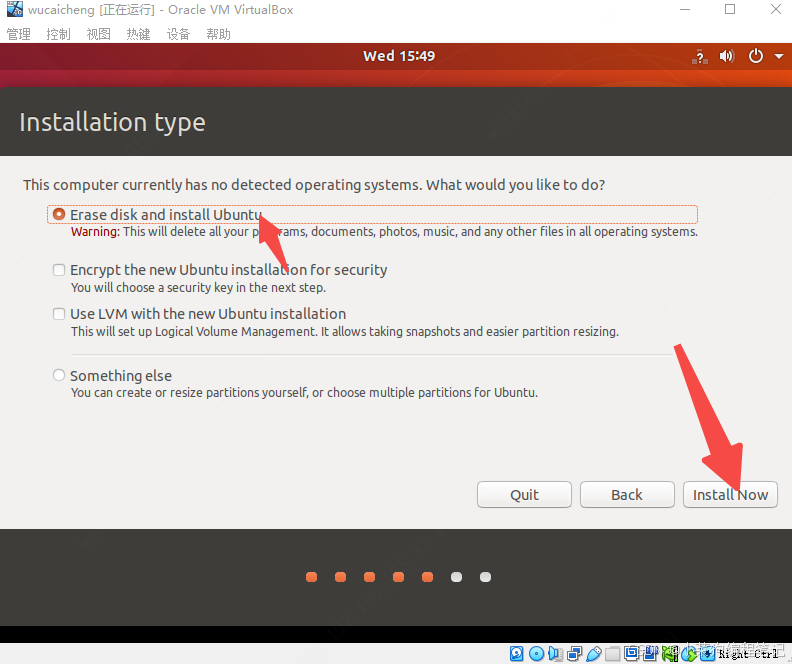Close the VirtualBox window
Screen dimensions: 792x664
pos(776,9)
